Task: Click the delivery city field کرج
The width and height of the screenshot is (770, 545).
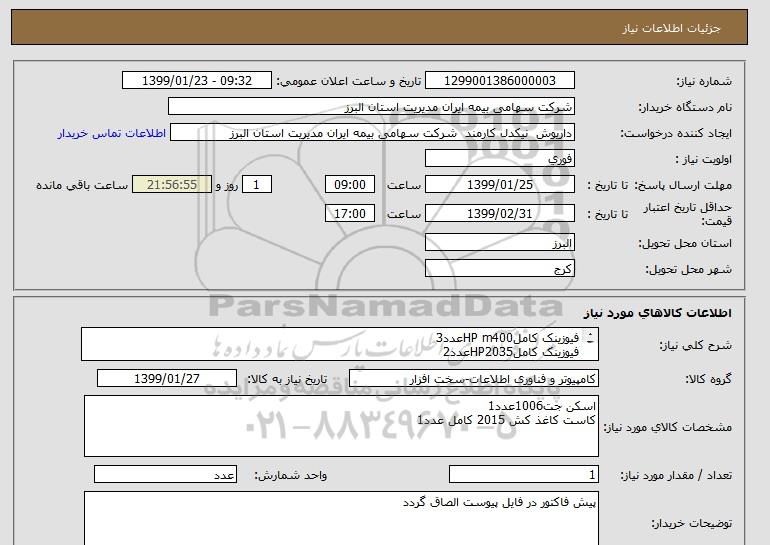Action: (499, 269)
